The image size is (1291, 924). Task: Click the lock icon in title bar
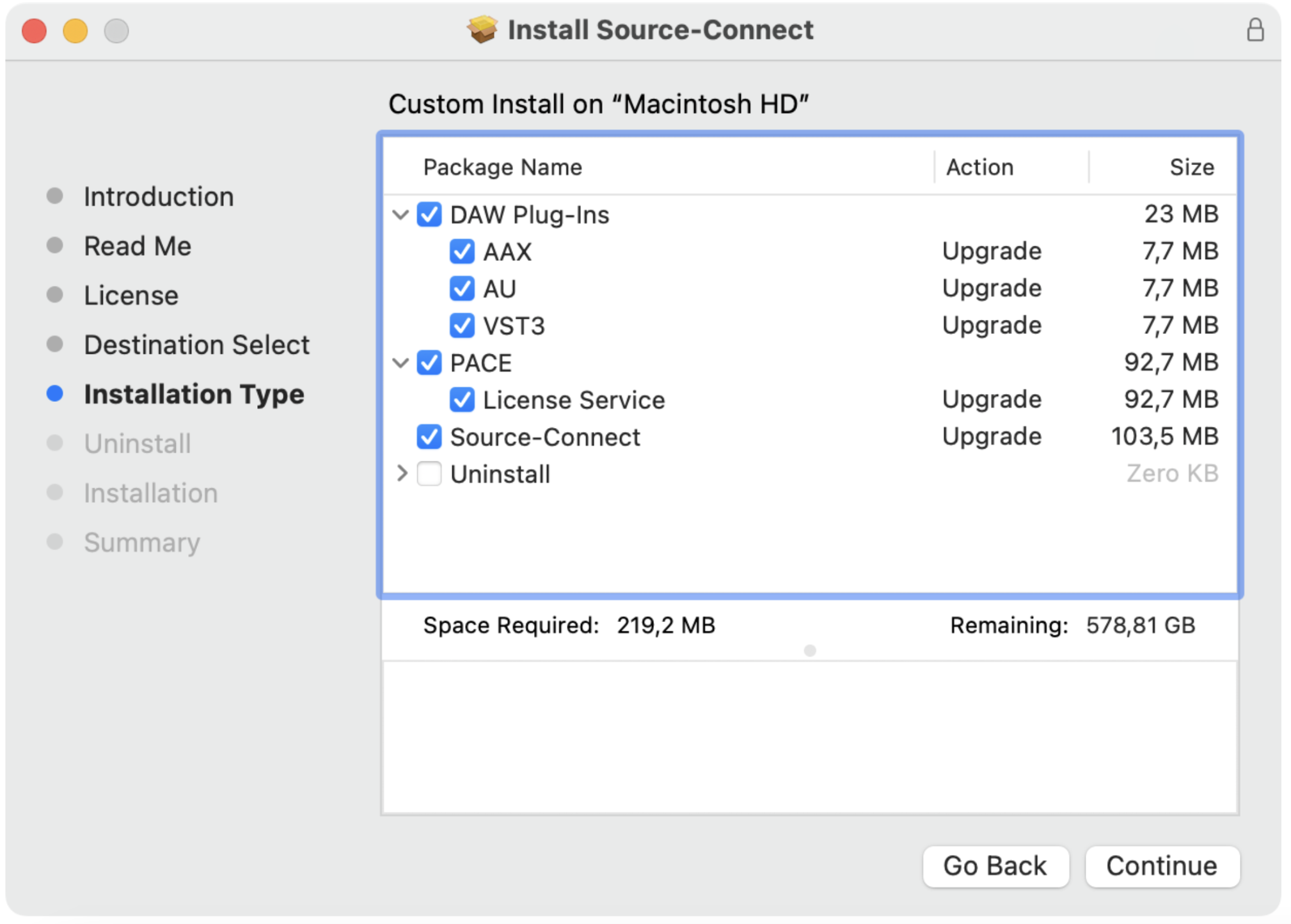[x=1255, y=30]
